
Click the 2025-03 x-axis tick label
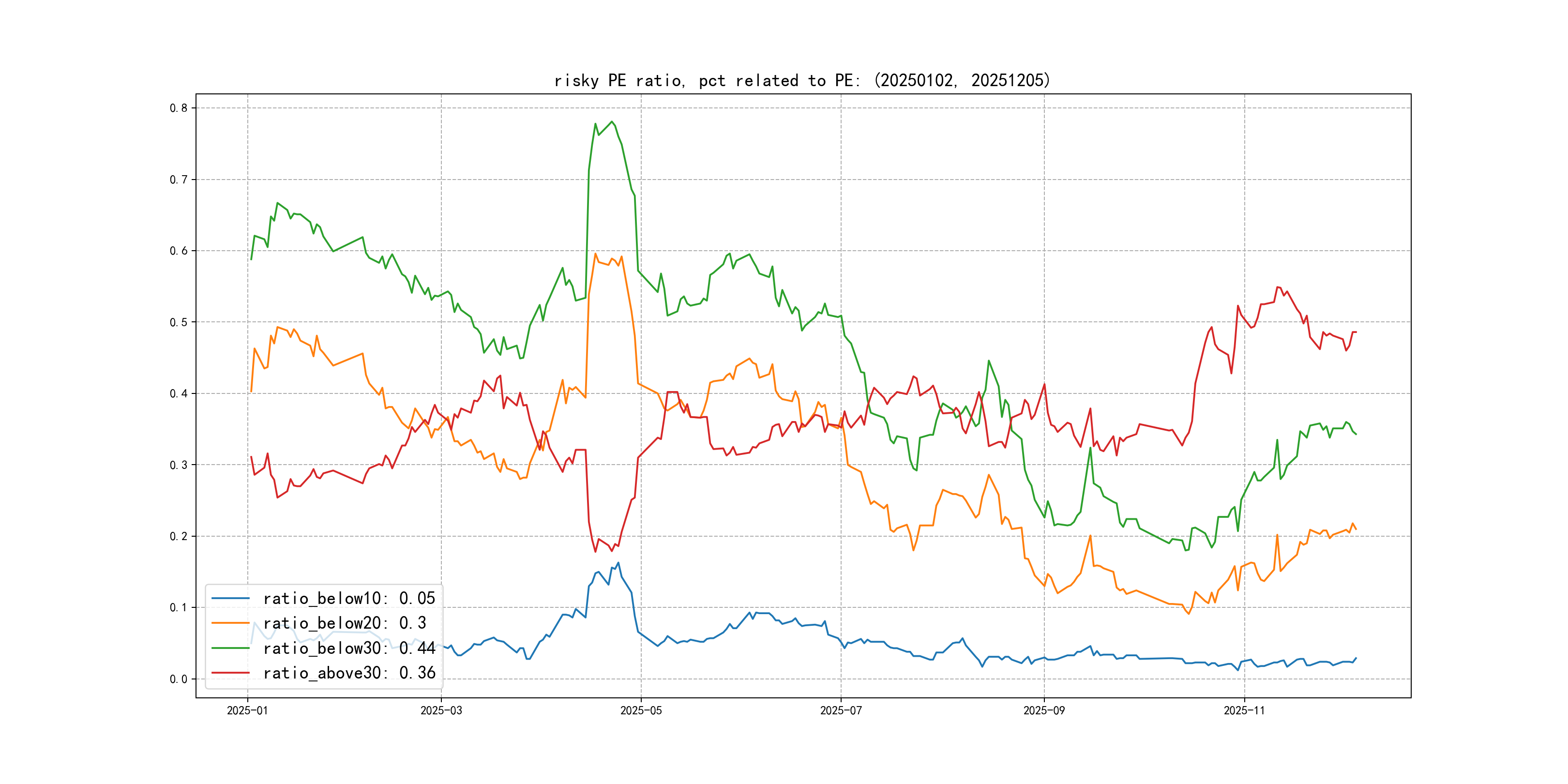441,711
